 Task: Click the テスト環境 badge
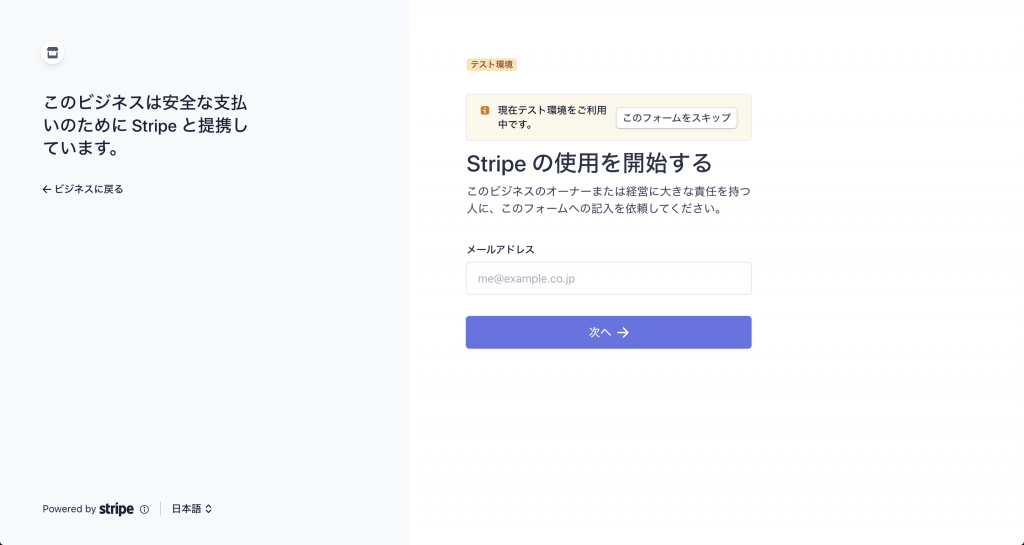[491, 65]
